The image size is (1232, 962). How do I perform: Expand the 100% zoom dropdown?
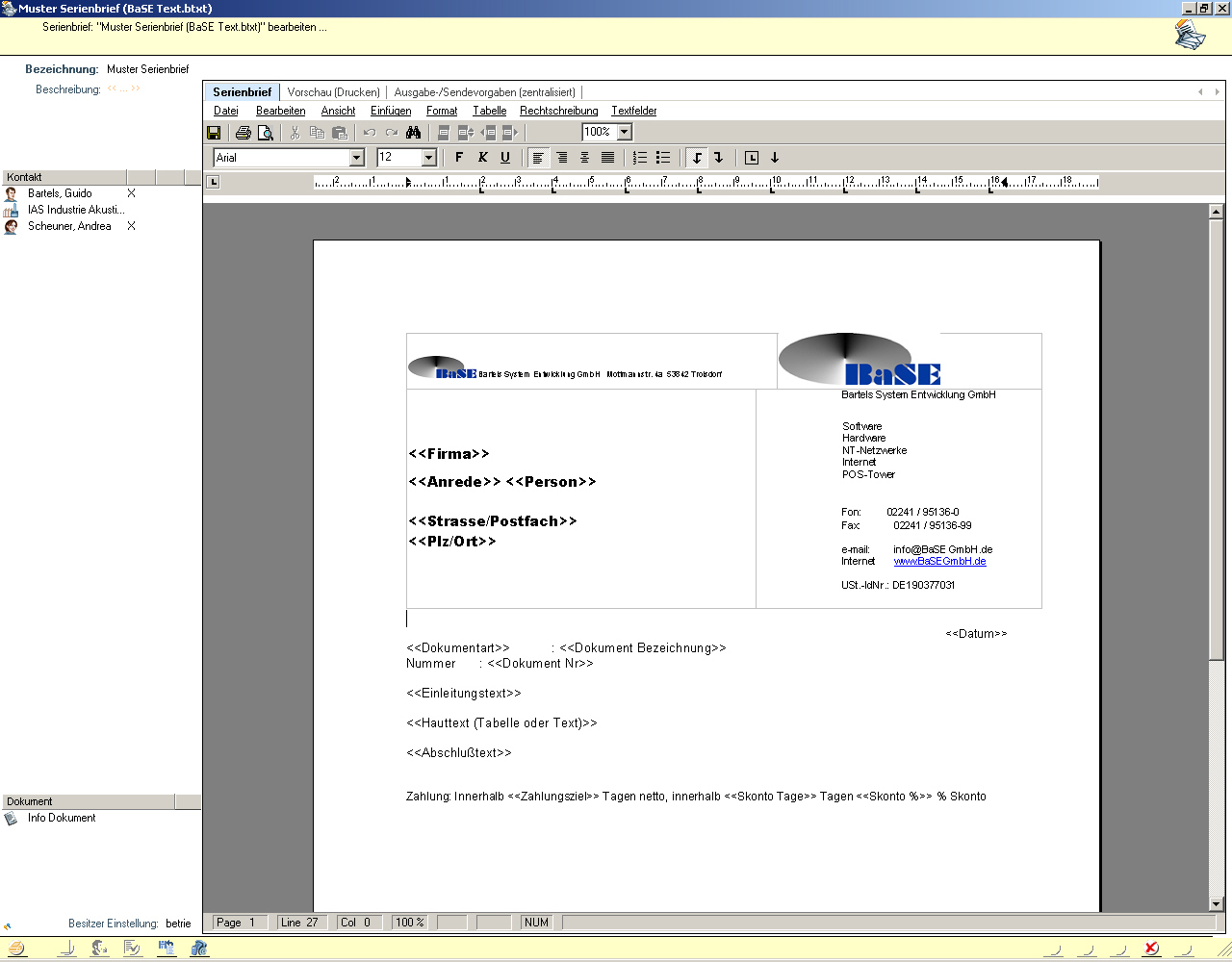(x=624, y=132)
